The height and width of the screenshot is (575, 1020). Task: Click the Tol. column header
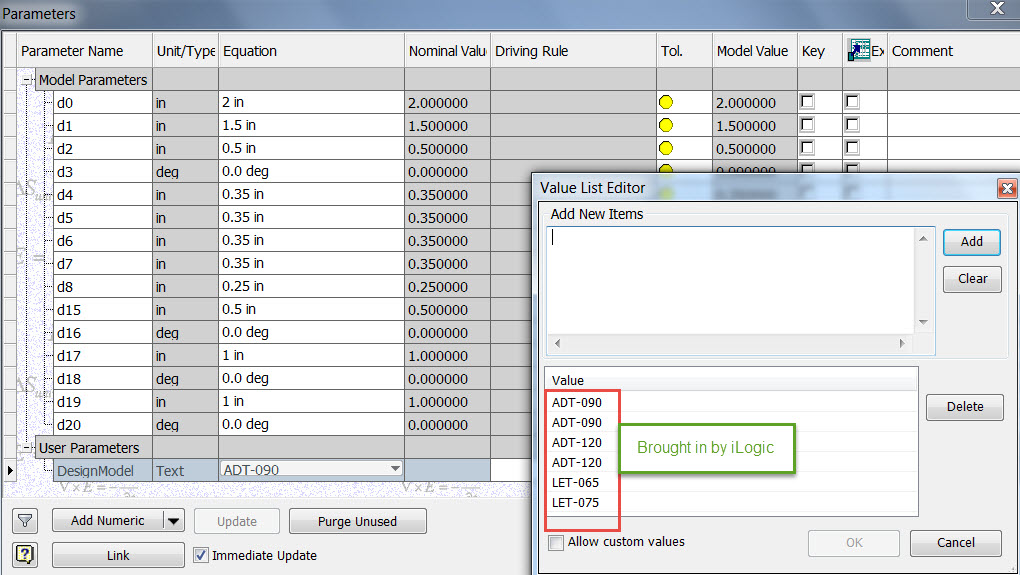684,51
